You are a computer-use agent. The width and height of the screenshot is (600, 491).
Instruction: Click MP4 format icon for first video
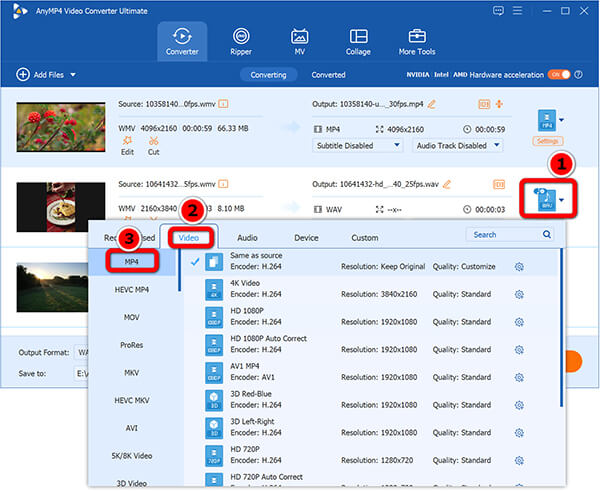click(547, 120)
